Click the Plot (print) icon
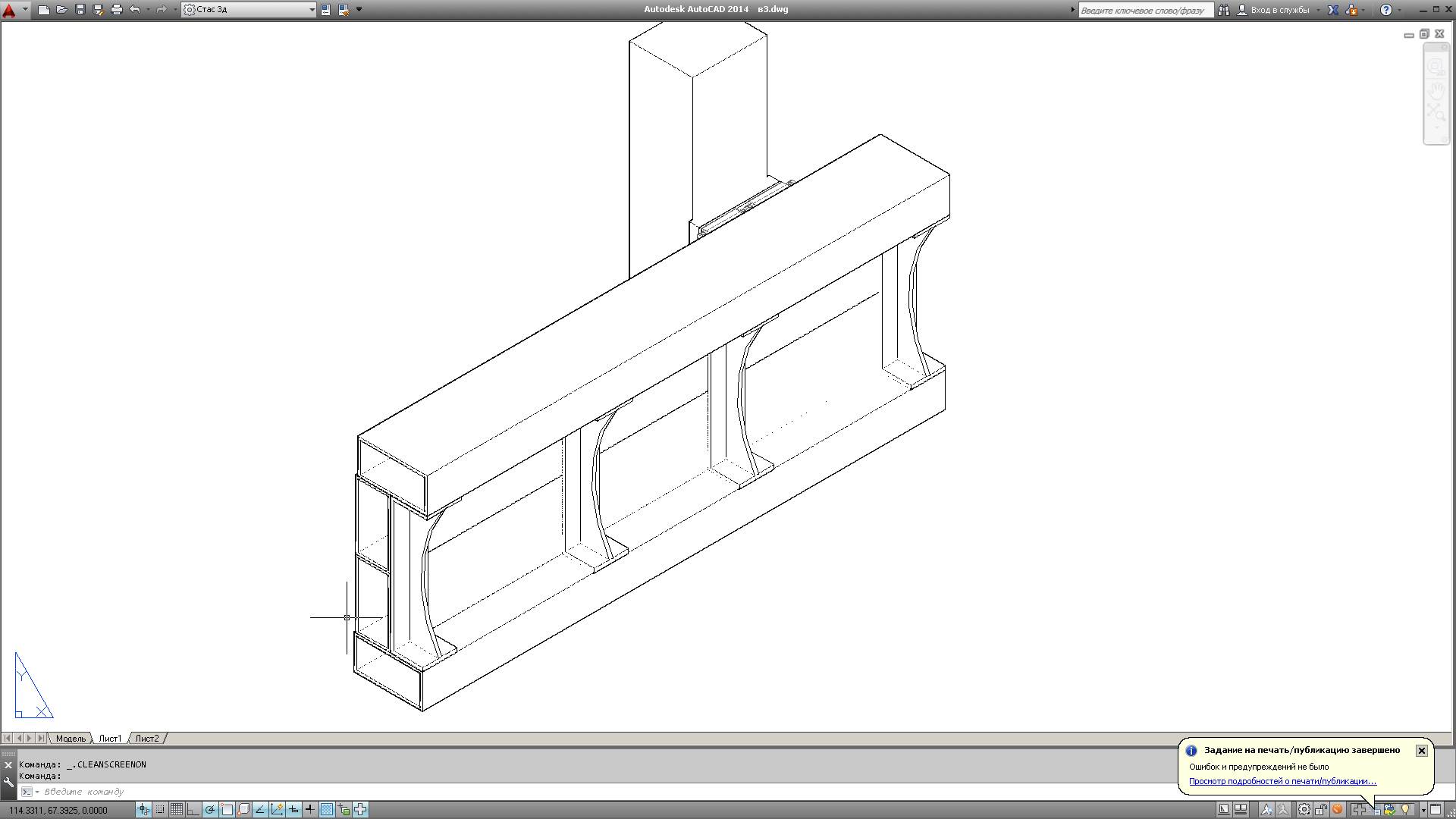 (x=116, y=10)
